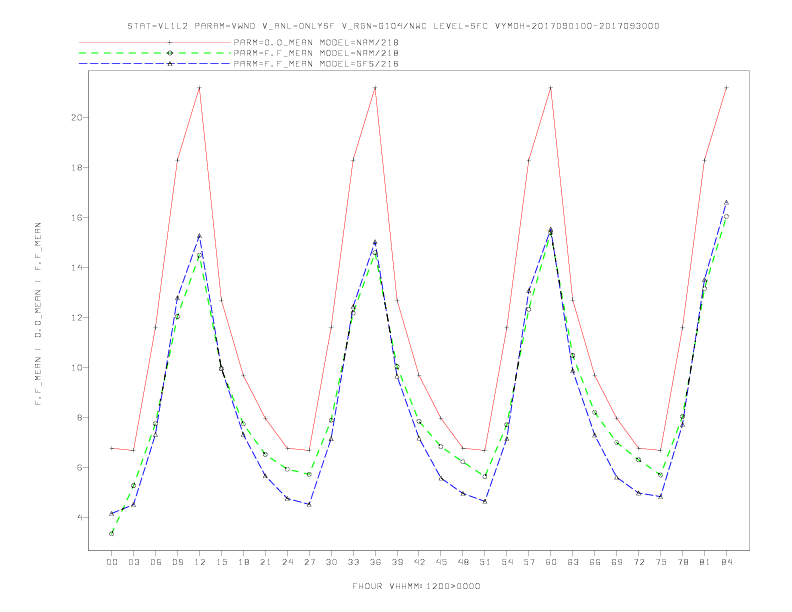Click x-axis tick label 36
The width and height of the screenshot is (792, 612).
[x=375, y=562]
